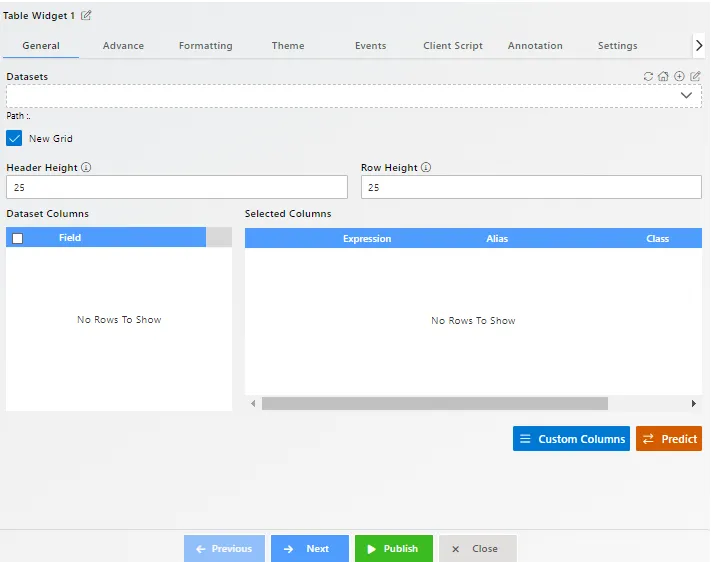
Task: Click the Selected Columns horizontal scrollbar
Action: tap(434, 404)
